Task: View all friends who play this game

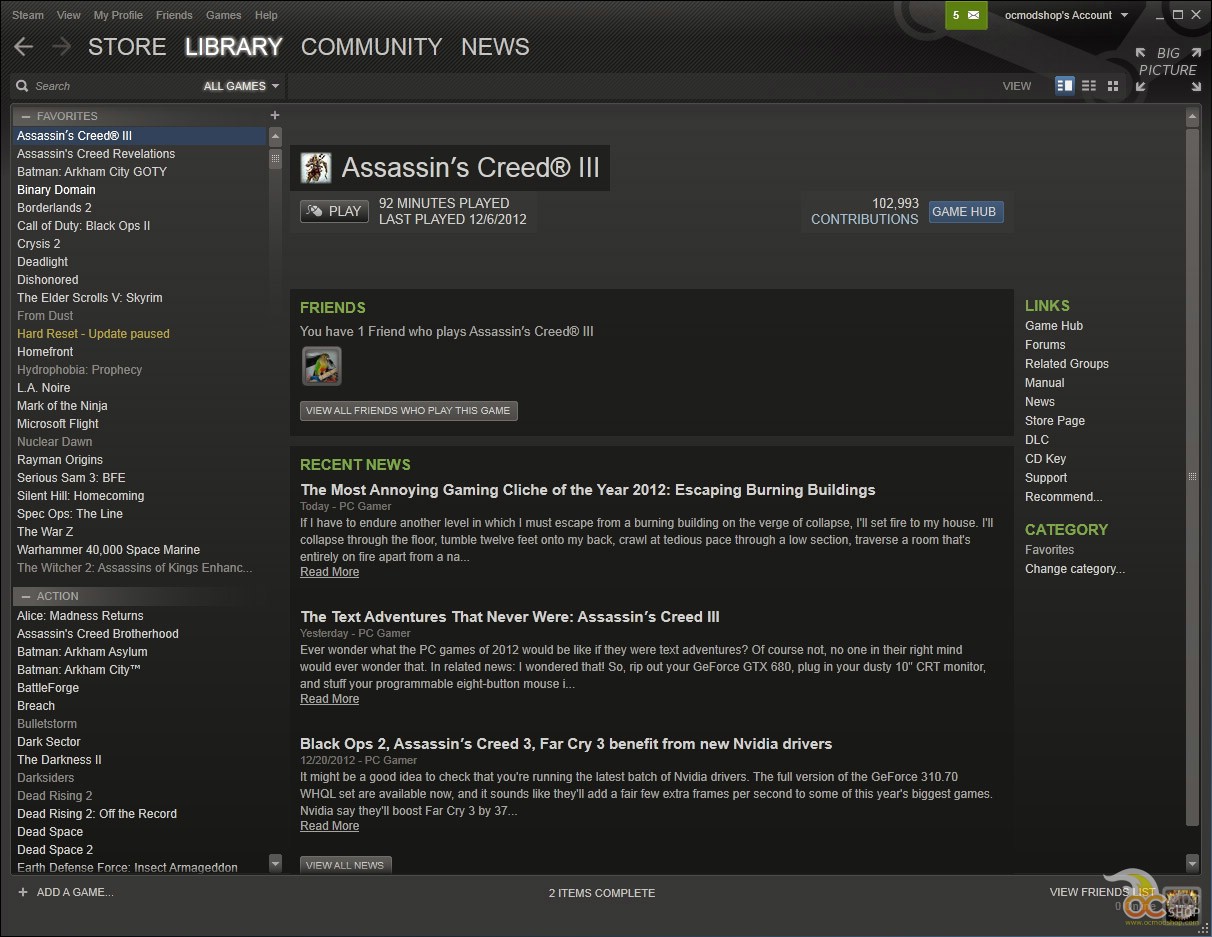Action: (408, 410)
